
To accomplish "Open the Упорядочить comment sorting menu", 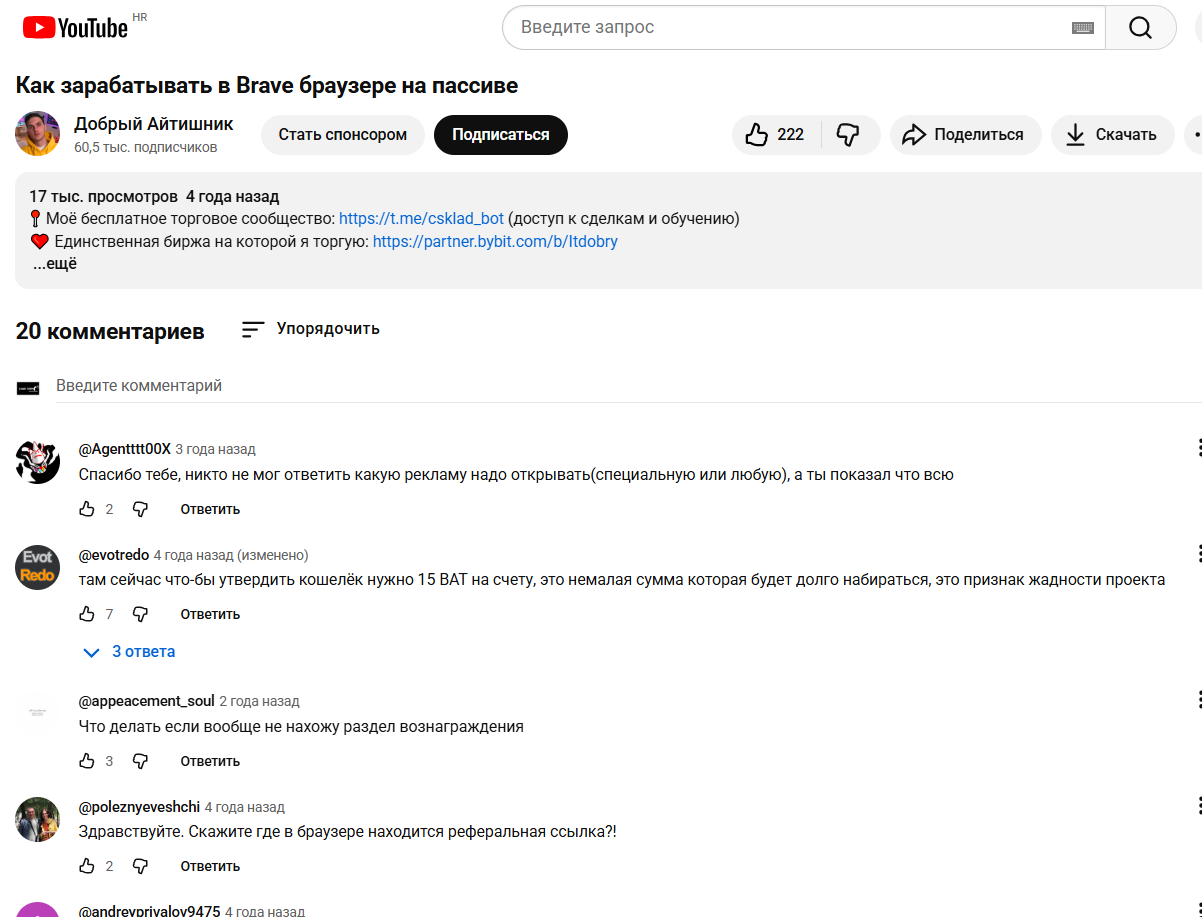I will tap(310, 328).
